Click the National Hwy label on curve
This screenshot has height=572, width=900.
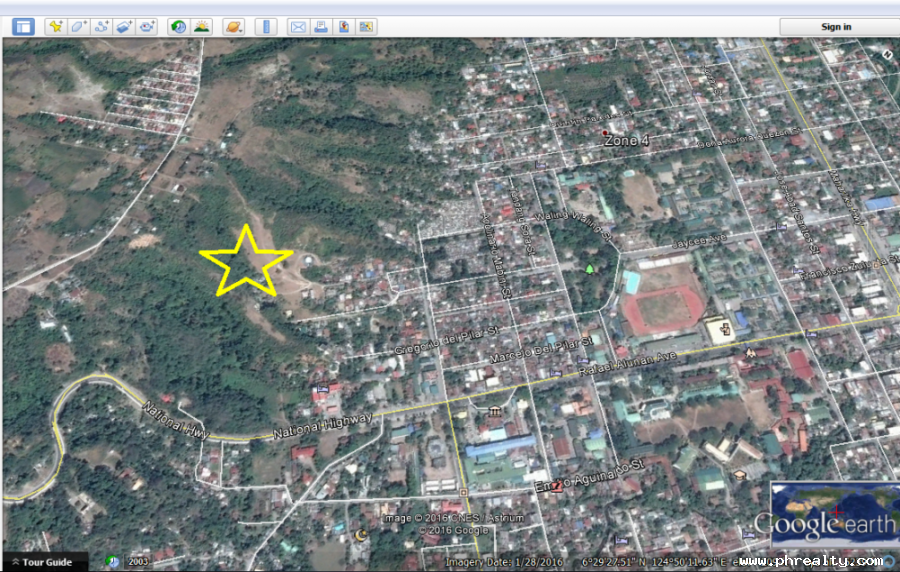pos(175,421)
